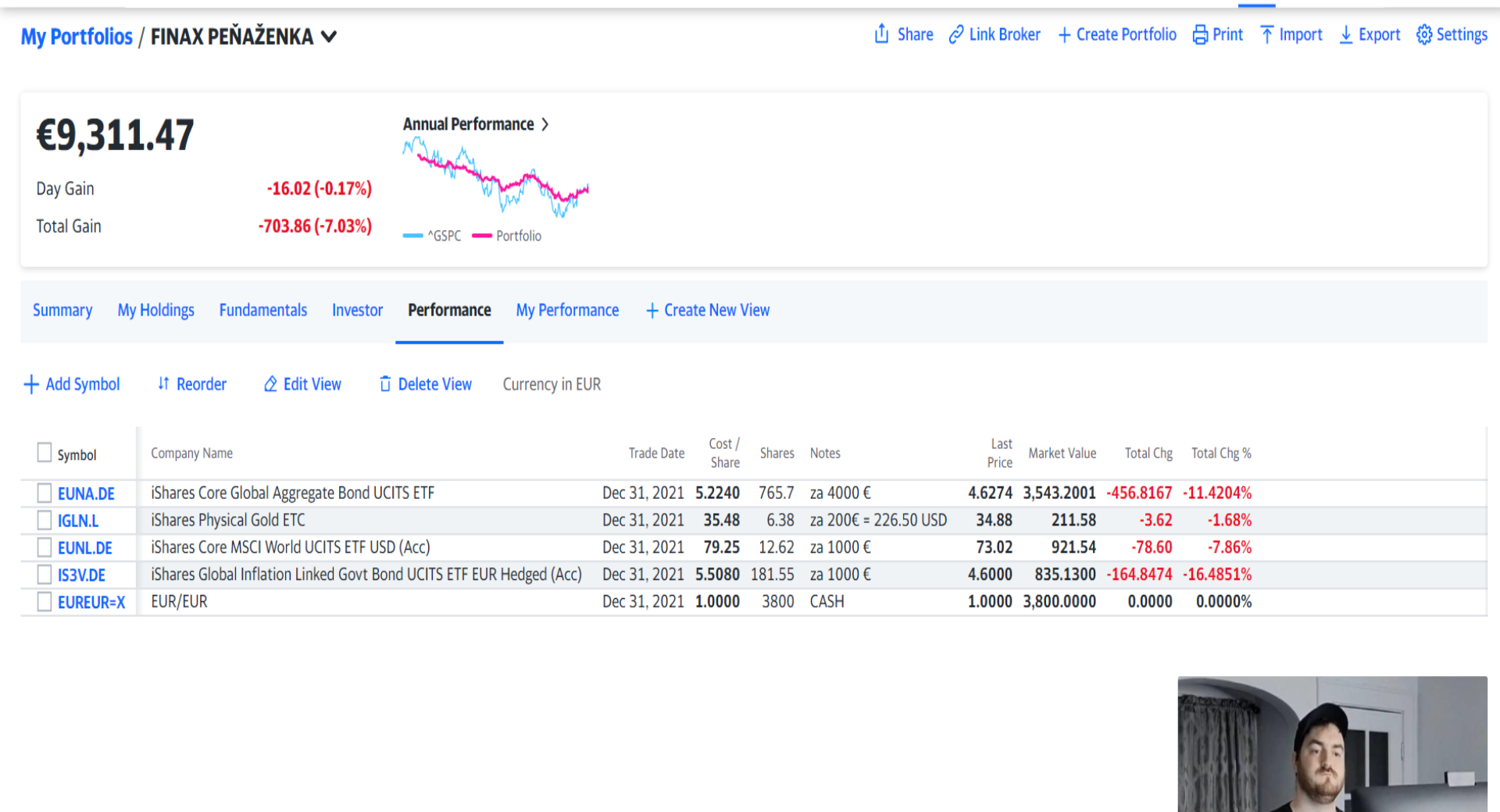
Task: Click the Link Broker label
Action: click(x=1005, y=34)
